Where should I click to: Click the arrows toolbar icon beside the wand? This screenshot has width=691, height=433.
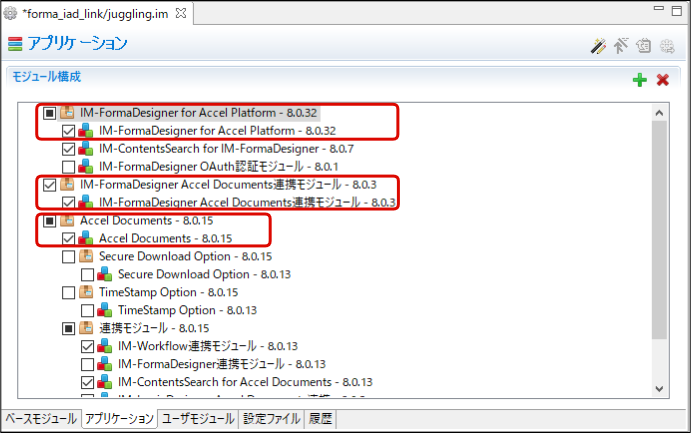coord(621,45)
